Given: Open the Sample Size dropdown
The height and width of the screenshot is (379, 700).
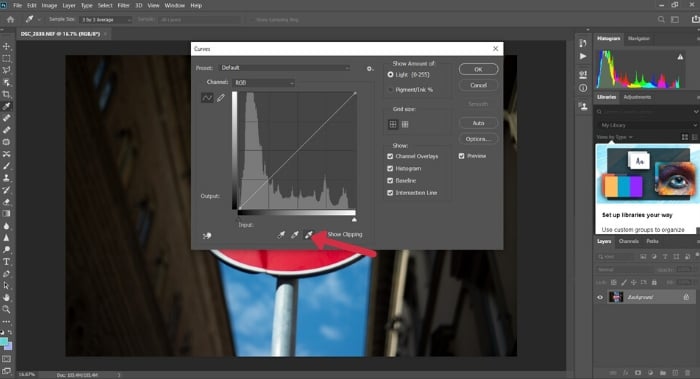Looking at the screenshot, I should tap(105, 20).
